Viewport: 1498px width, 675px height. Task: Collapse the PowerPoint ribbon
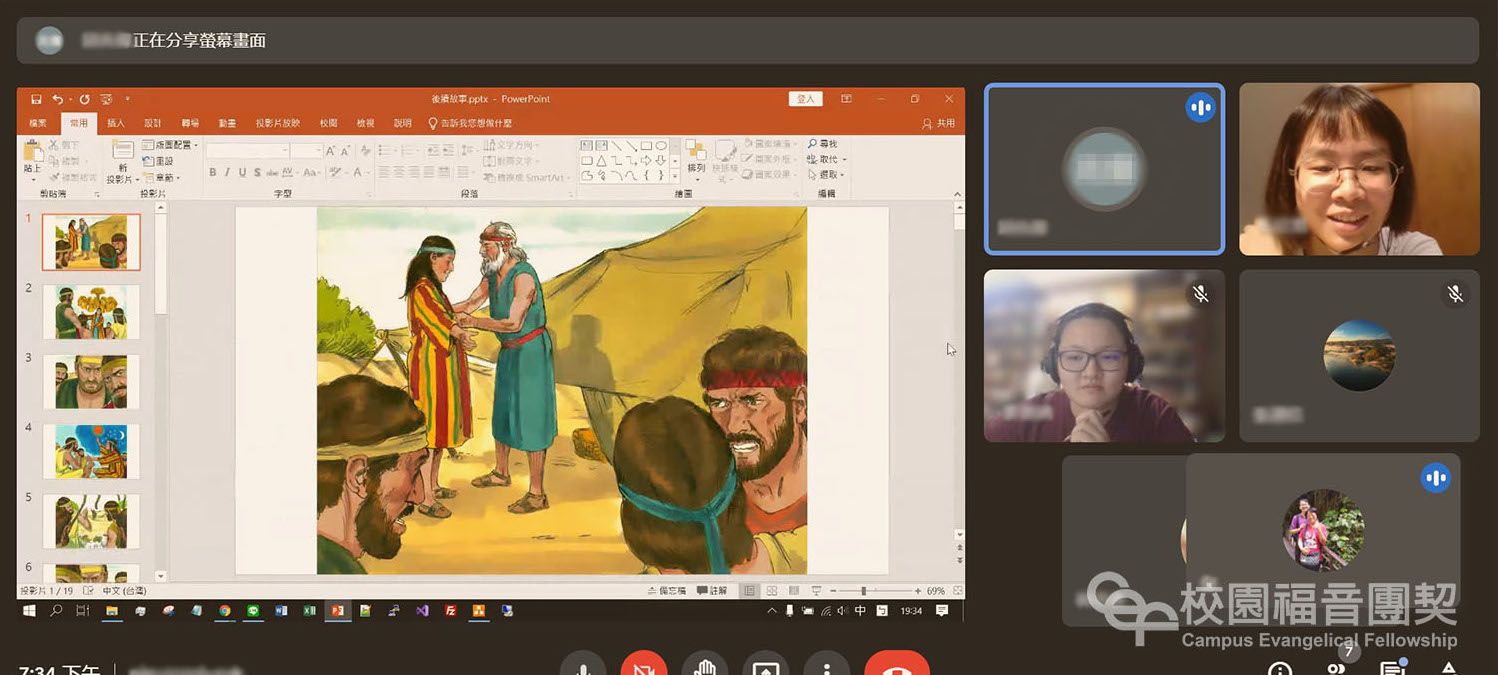tap(958, 194)
